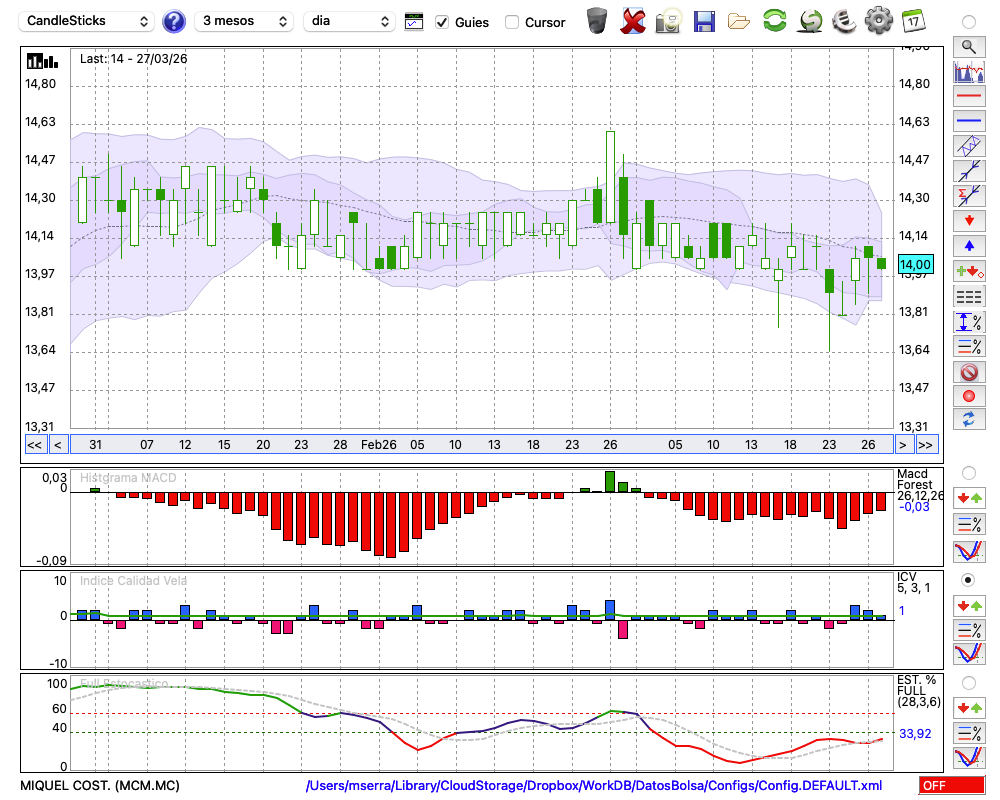The width and height of the screenshot is (1000, 800).
Task: Select the red horizontal line tool
Action: [x=968, y=96]
